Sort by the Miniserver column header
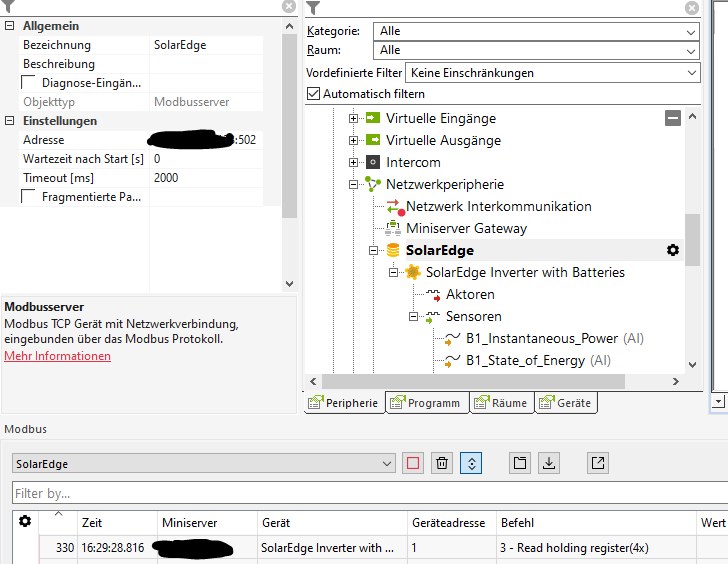 pos(207,523)
